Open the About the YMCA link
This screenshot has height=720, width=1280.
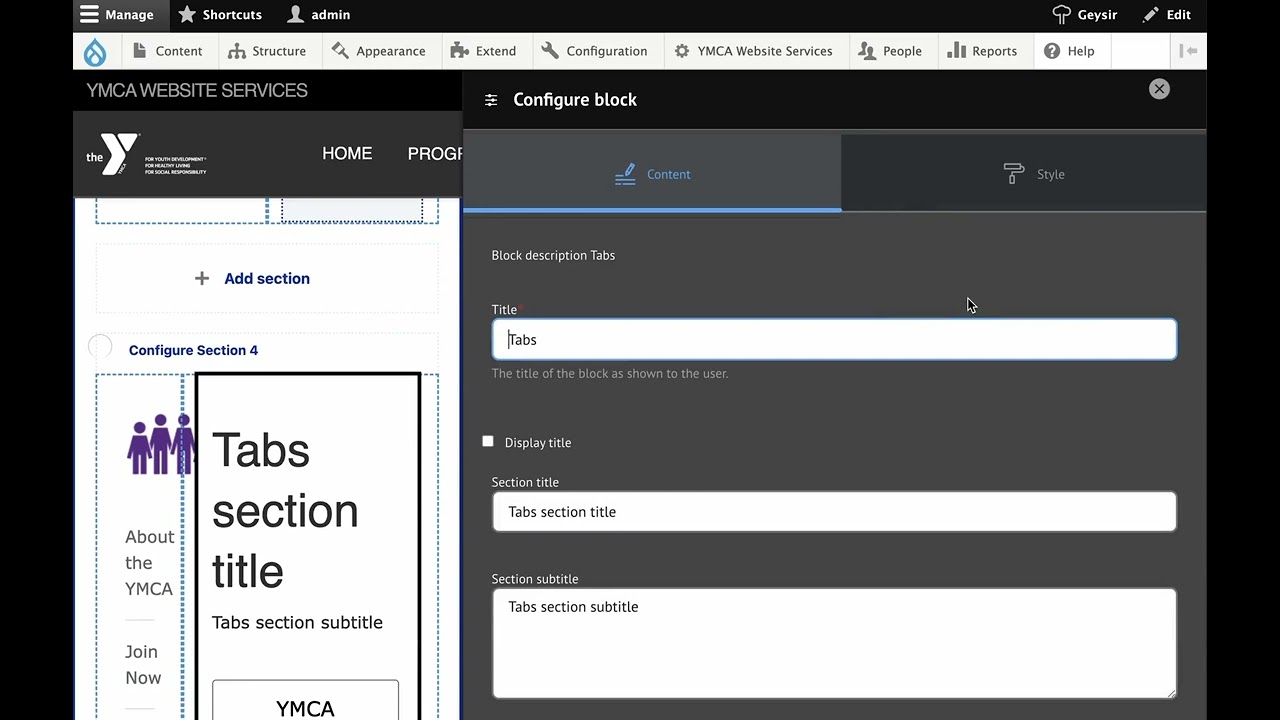coord(150,563)
